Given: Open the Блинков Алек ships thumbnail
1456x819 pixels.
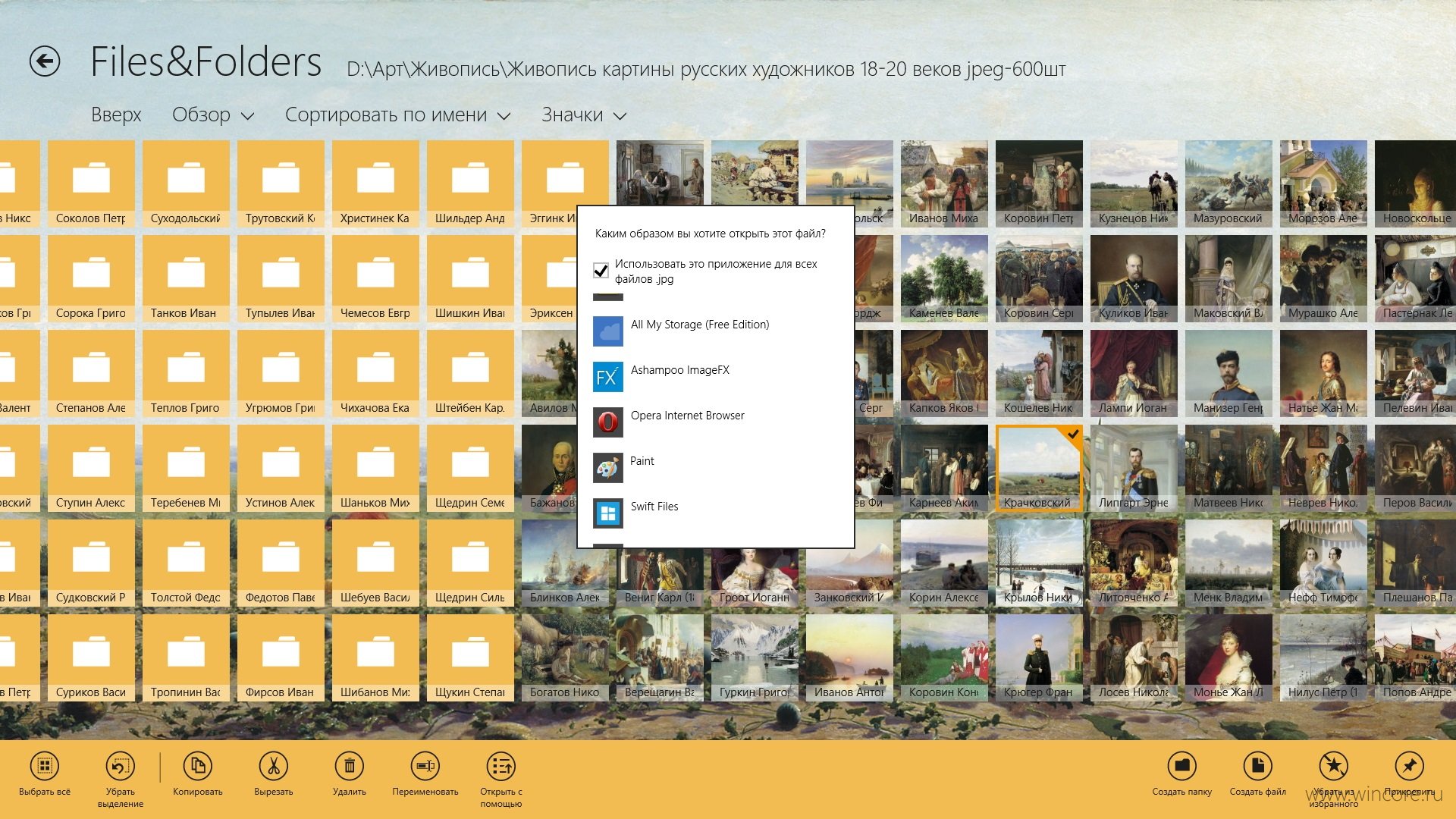Looking at the screenshot, I should [x=565, y=563].
